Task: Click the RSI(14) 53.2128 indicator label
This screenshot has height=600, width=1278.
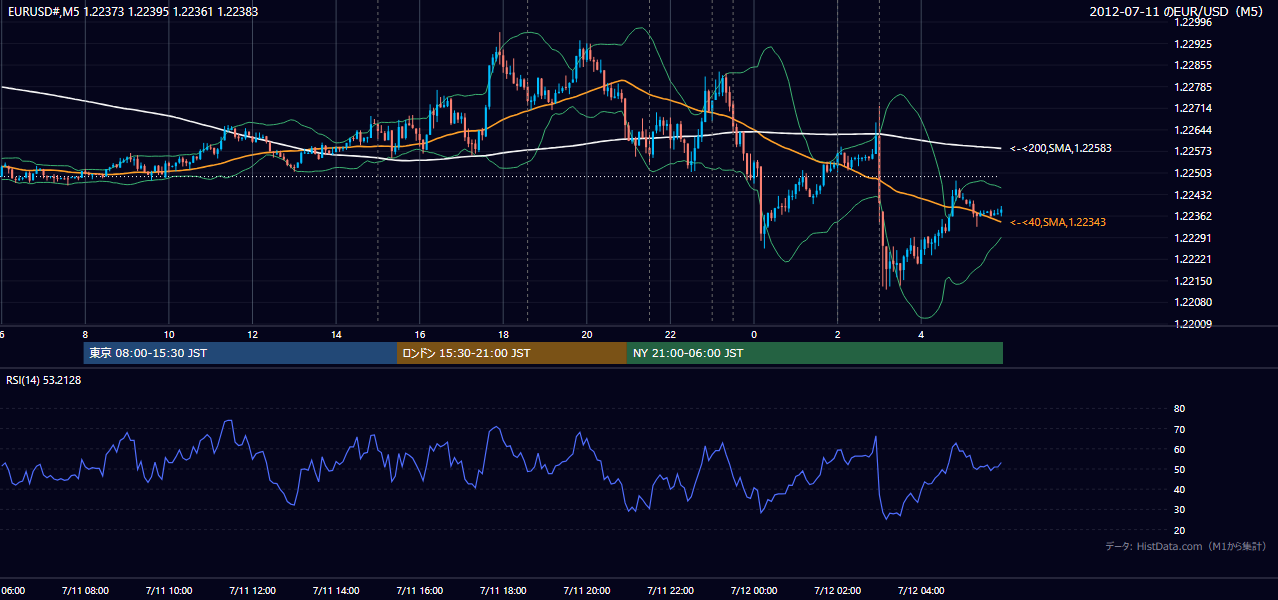Action: (44, 380)
